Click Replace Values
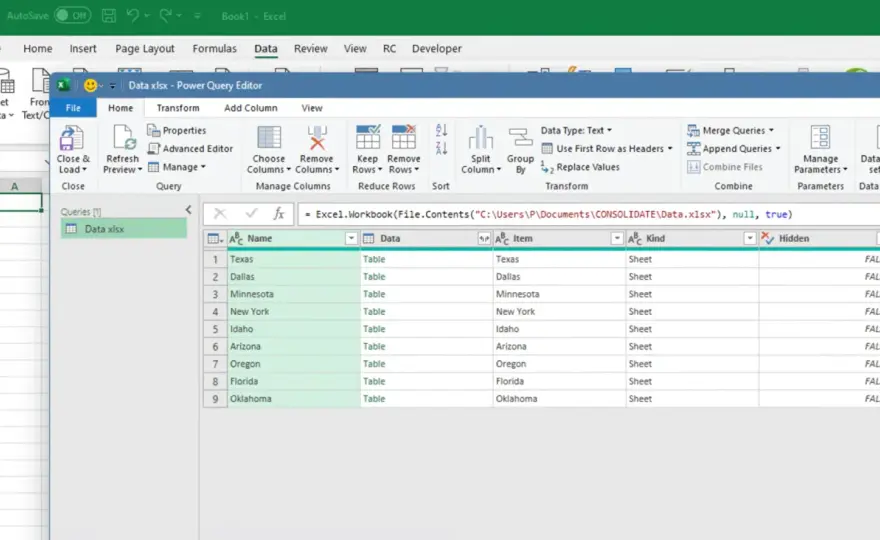The image size is (880, 540). (x=580, y=167)
